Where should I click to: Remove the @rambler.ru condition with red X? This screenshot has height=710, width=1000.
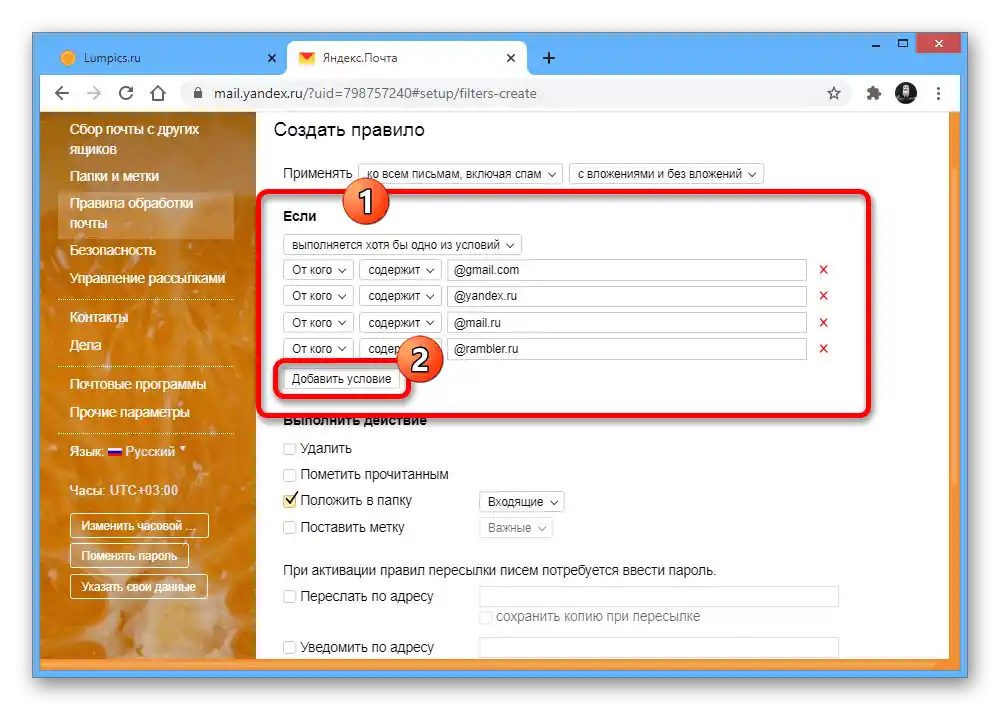click(823, 349)
